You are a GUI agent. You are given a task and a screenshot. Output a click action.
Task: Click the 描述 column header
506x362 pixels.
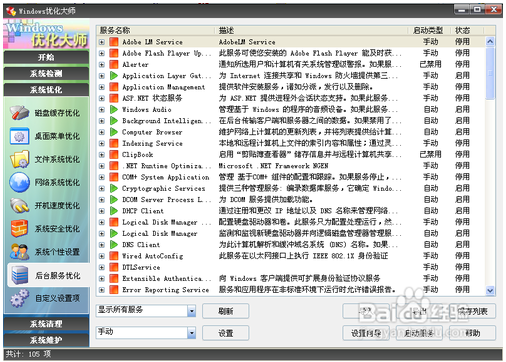pos(312,31)
